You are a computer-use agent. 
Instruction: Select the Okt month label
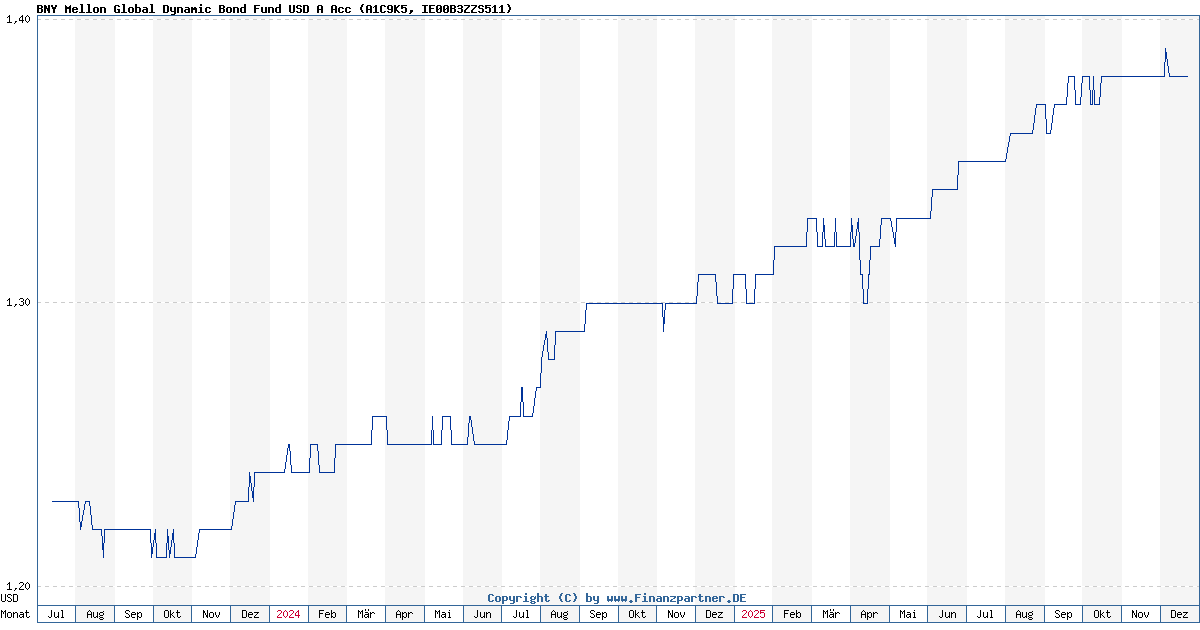coord(172,613)
